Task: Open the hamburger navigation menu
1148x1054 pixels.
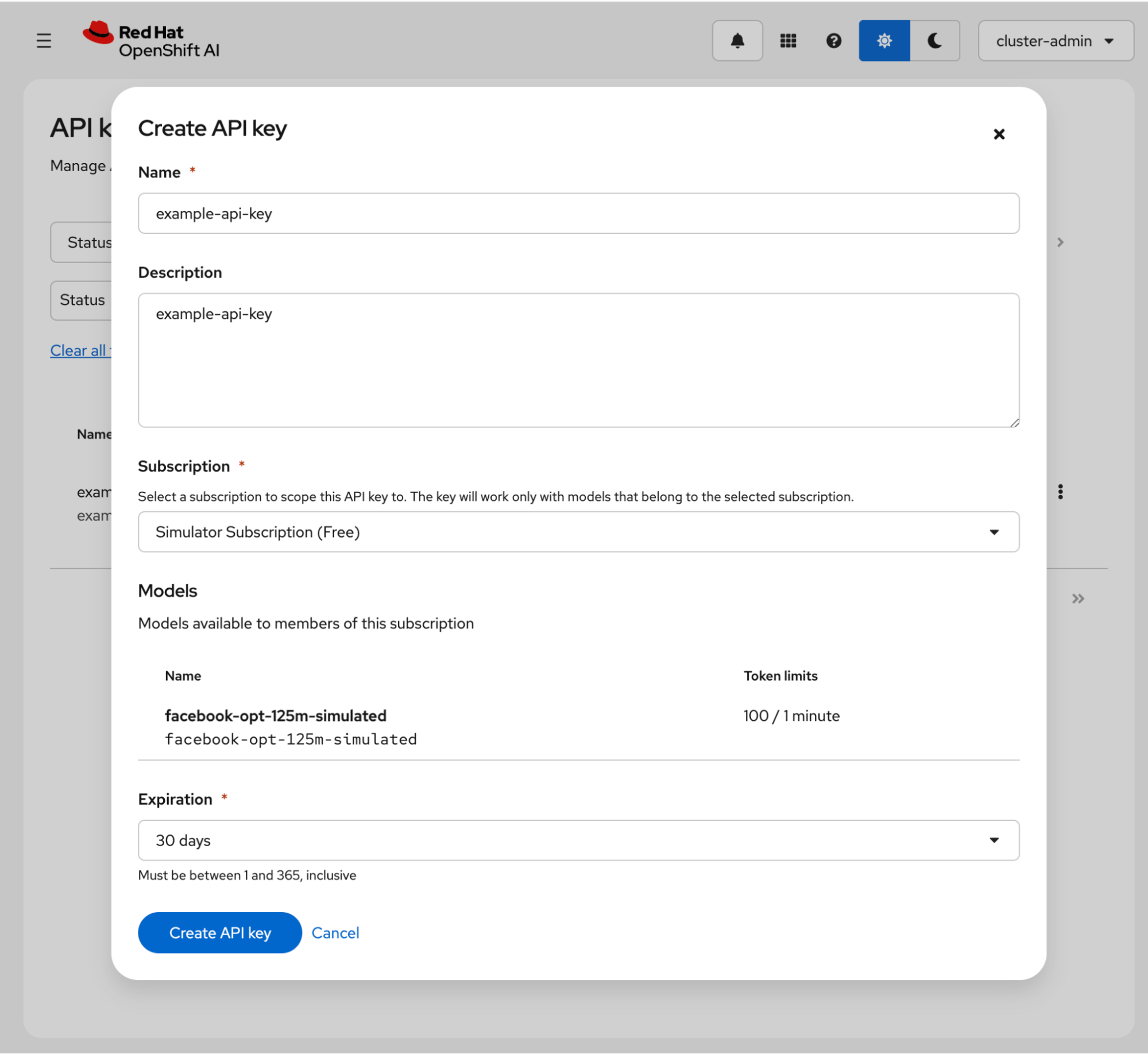Action: pyautogui.click(x=44, y=41)
